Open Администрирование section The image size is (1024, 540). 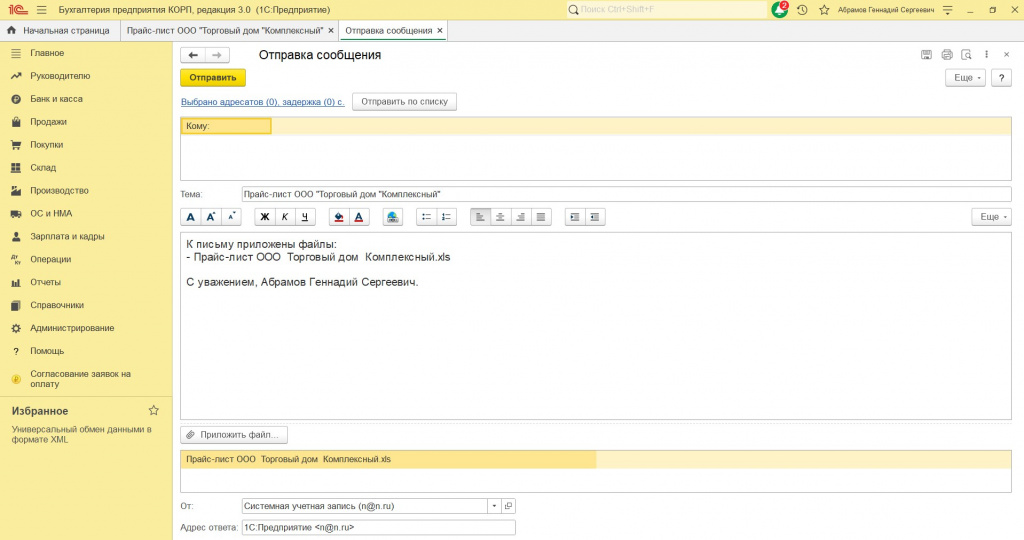72,328
